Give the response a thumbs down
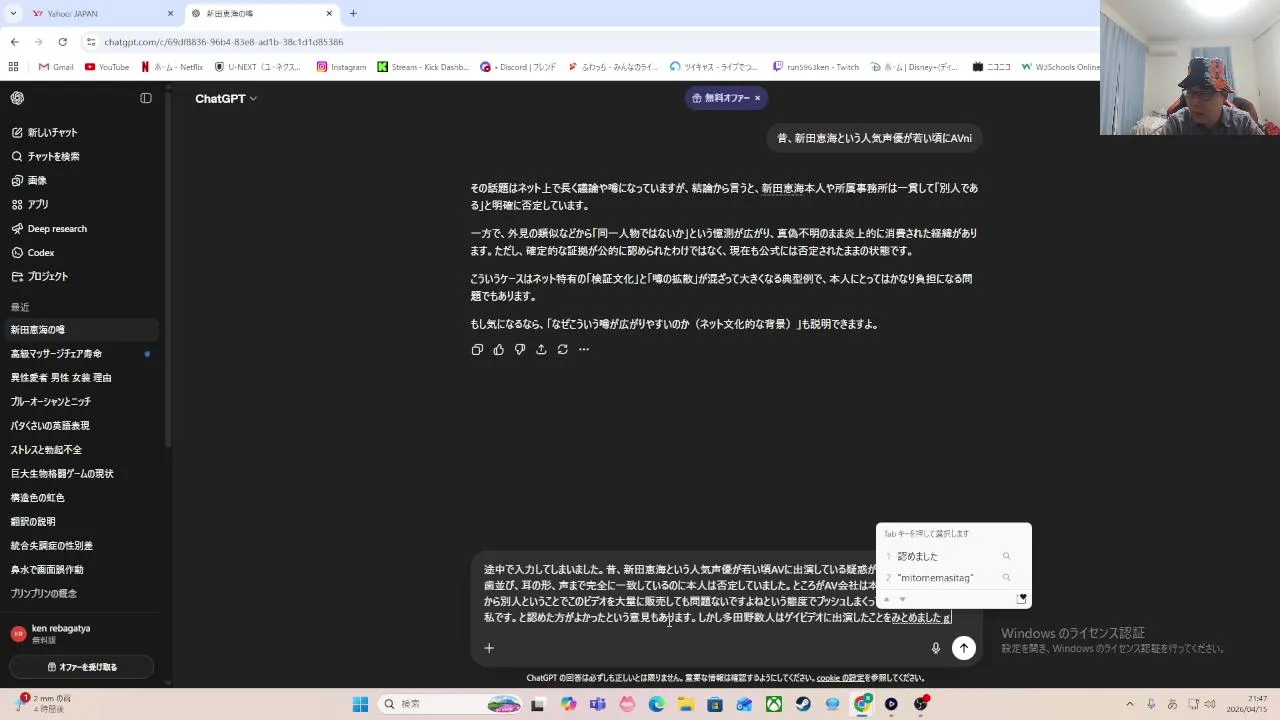 [519, 349]
